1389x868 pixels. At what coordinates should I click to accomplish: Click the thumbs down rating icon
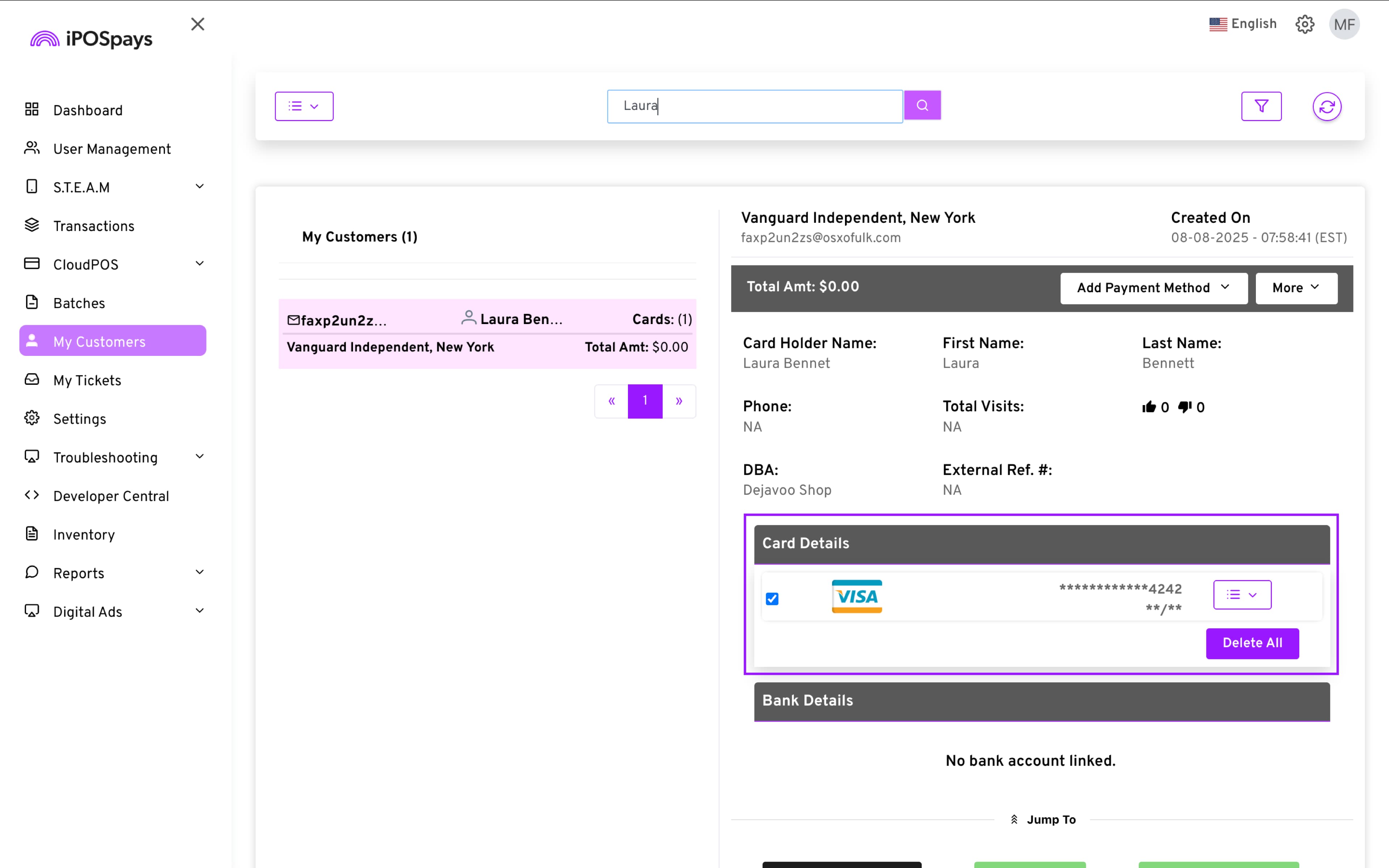(x=1184, y=407)
